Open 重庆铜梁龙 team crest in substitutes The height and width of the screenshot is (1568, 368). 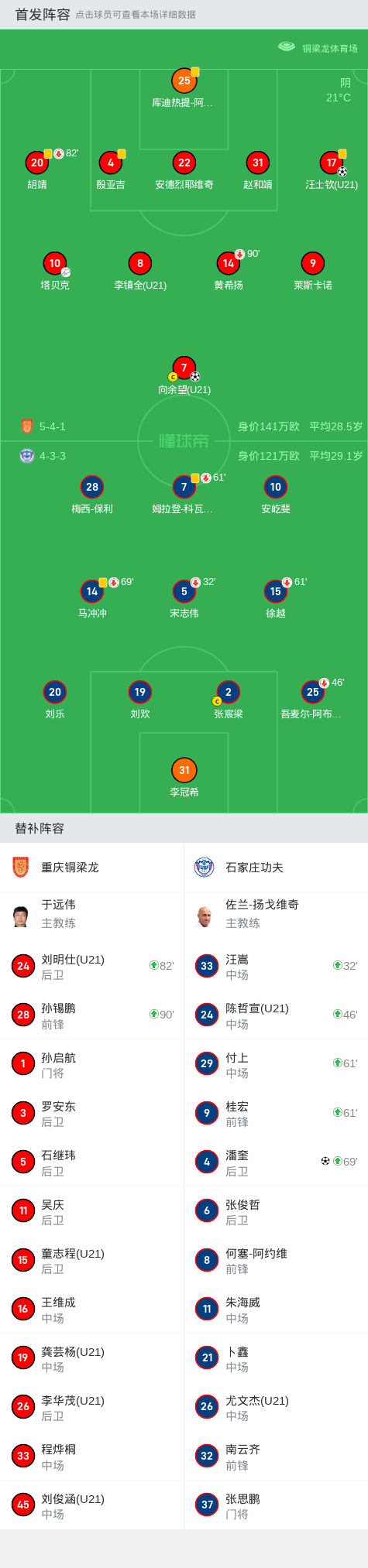(x=21, y=867)
